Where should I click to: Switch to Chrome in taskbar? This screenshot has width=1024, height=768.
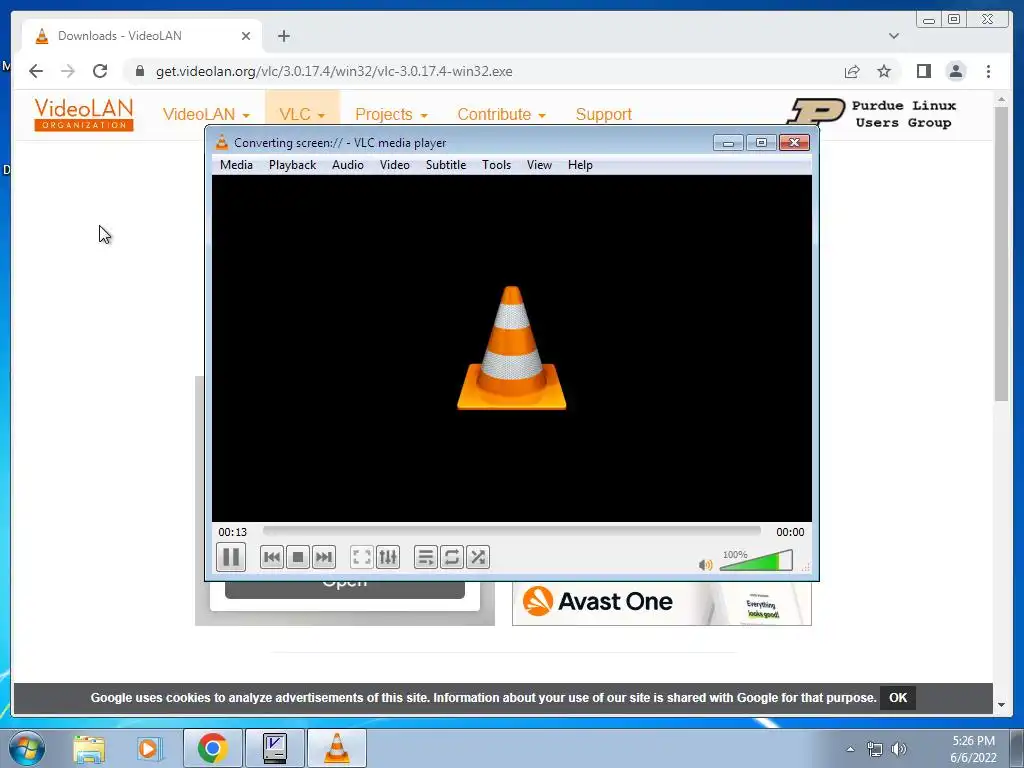[x=212, y=748]
